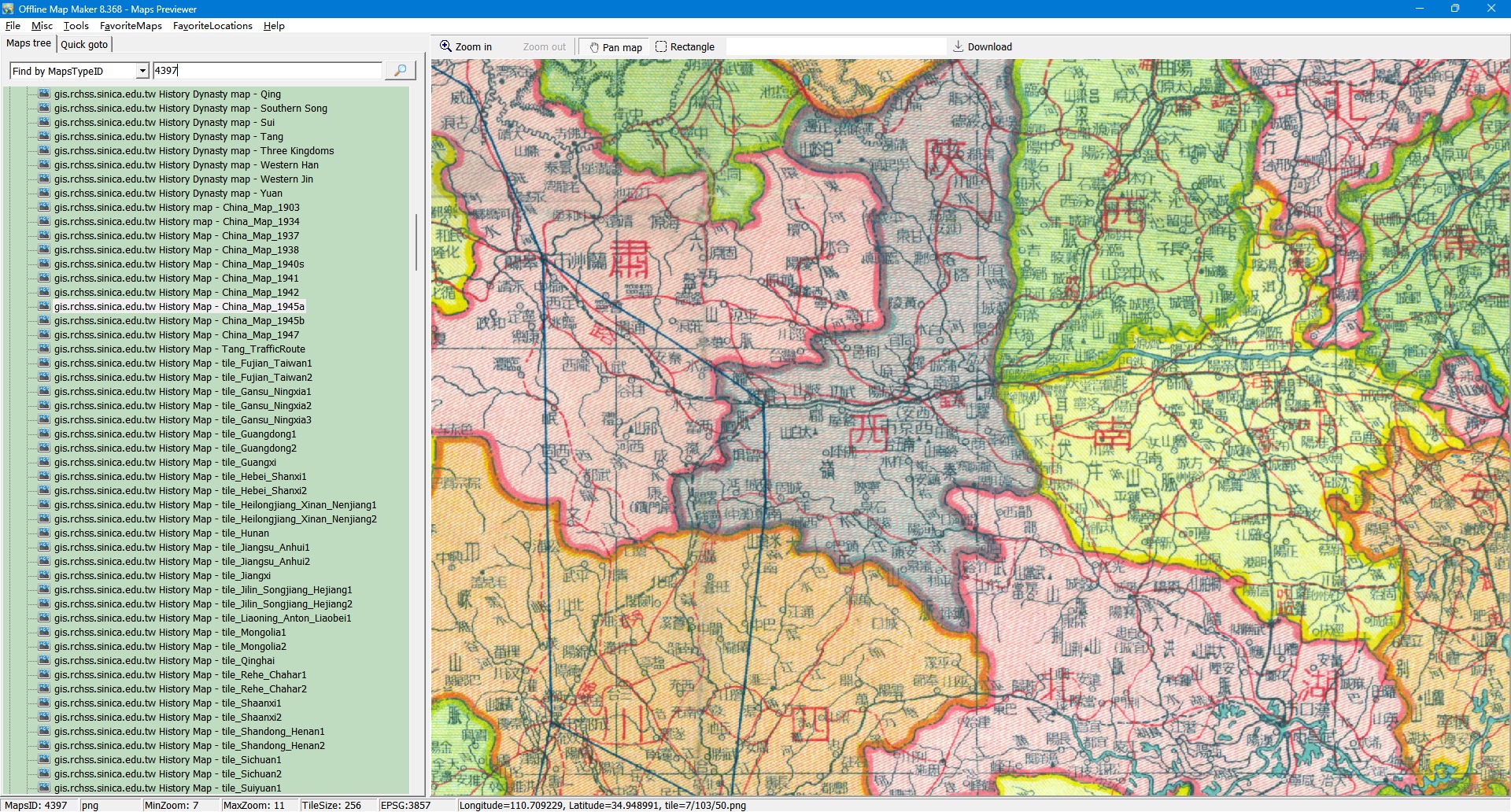This screenshot has height=812, width=1511.
Task: Select the China_Map_1947 tree entry
Action: pyautogui.click(x=176, y=335)
